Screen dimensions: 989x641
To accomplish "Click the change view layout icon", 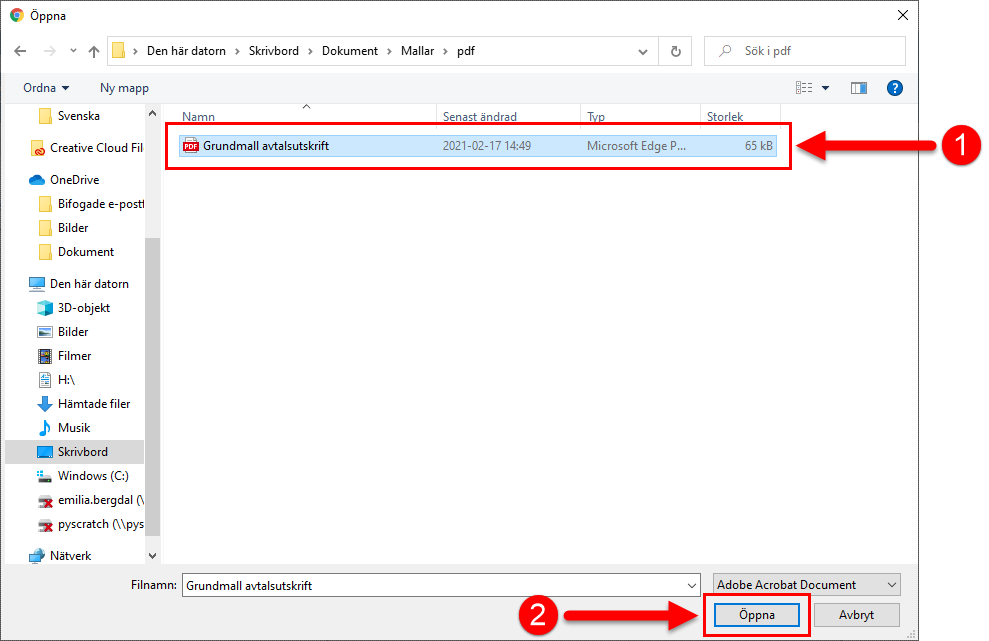I will pos(804,88).
